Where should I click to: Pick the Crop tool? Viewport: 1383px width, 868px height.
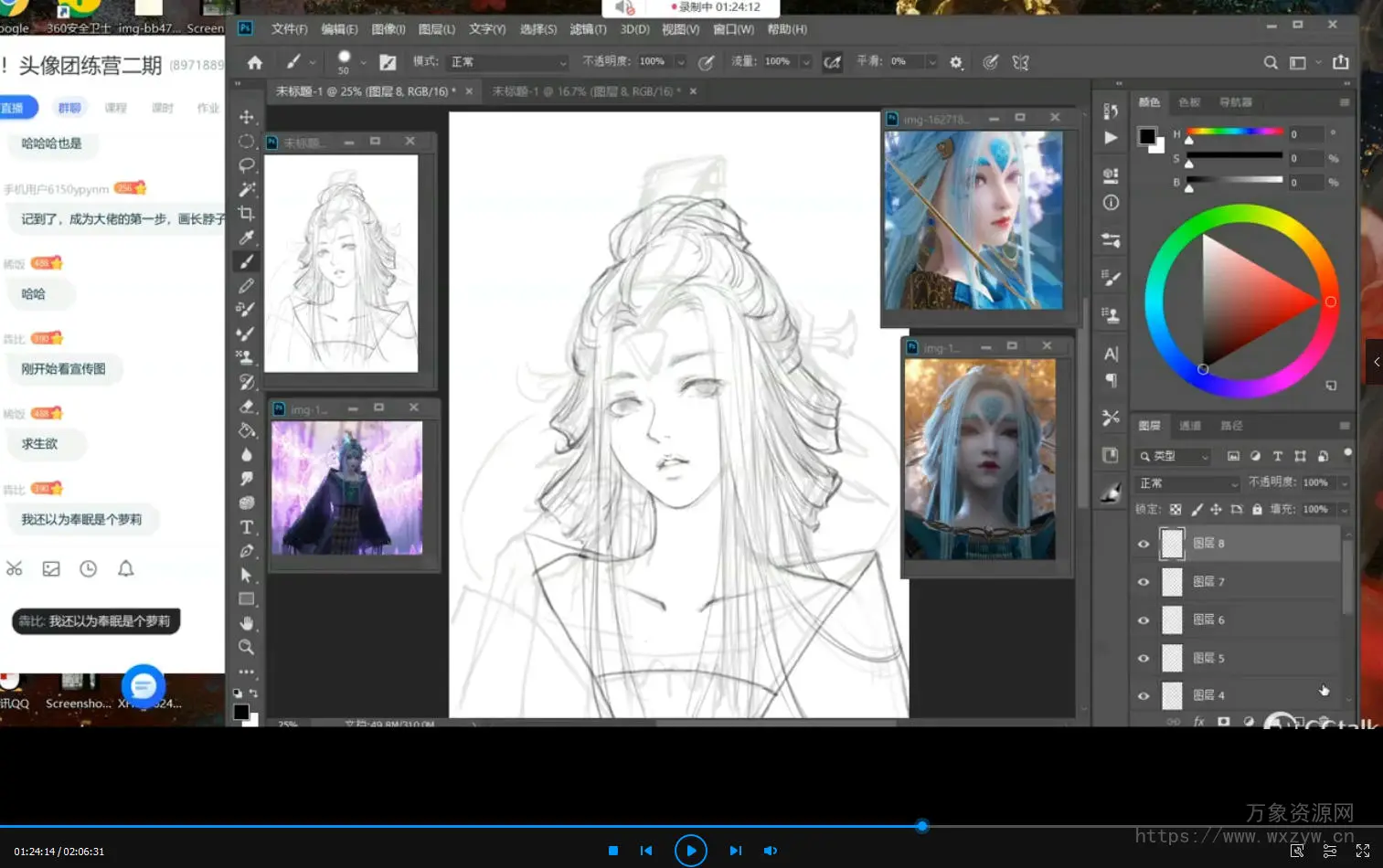(246, 214)
